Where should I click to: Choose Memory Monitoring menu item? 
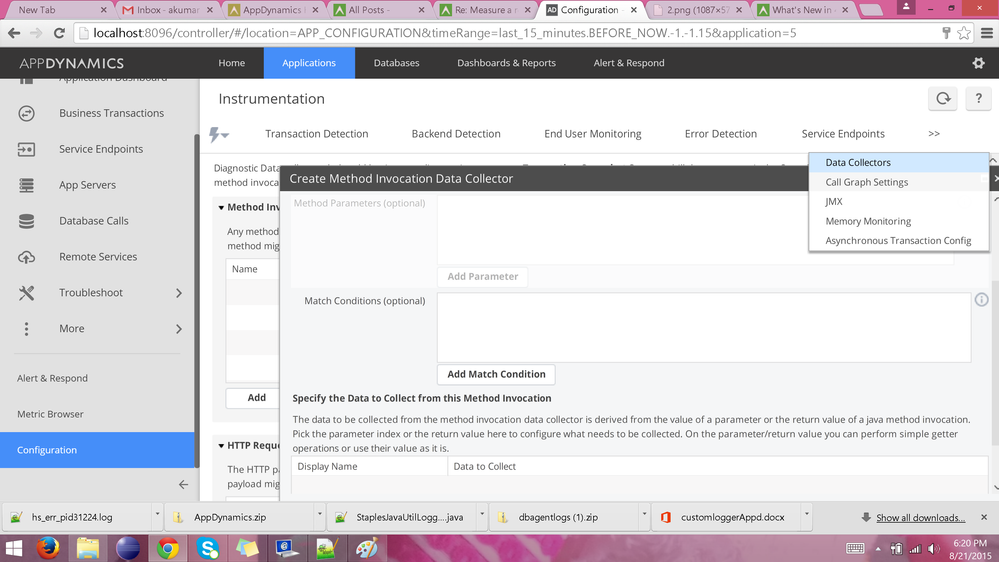click(x=898, y=221)
